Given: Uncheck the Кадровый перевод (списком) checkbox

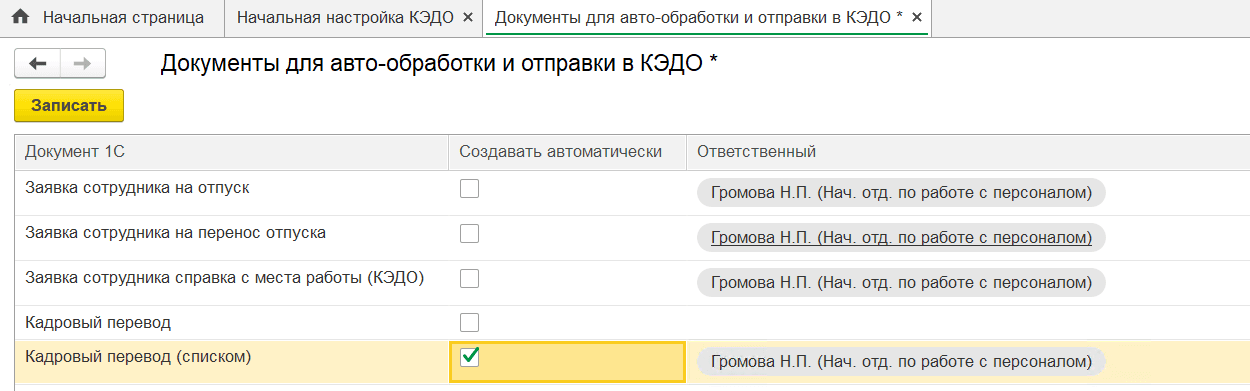Looking at the screenshot, I should click(x=469, y=357).
